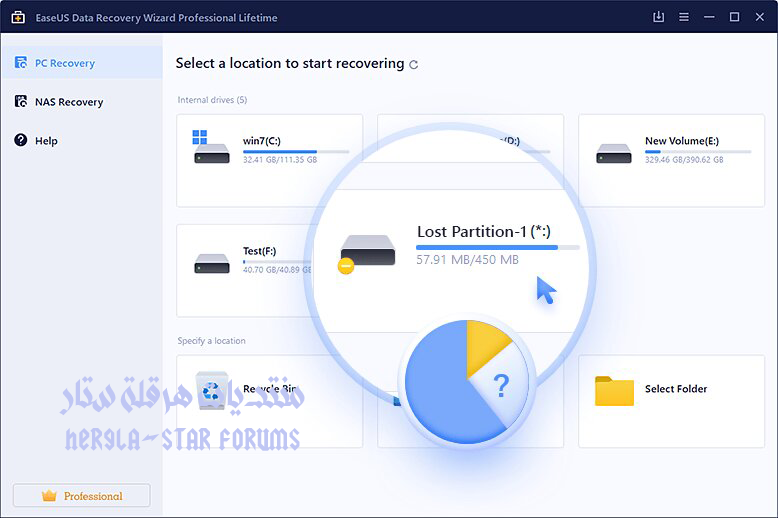This screenshot has height=518, width=778.
Task: Click Lost Partition-1 usage progress bar
Action: [x=498, y=247]
